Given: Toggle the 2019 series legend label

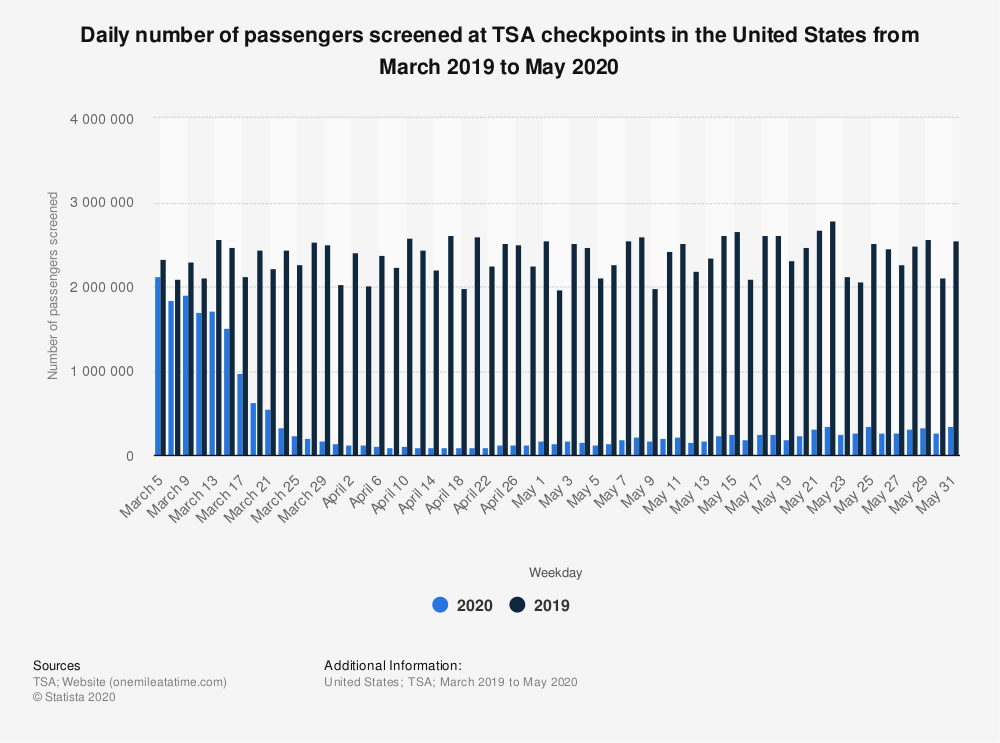Looking at the screenshot, I should 553,605.
